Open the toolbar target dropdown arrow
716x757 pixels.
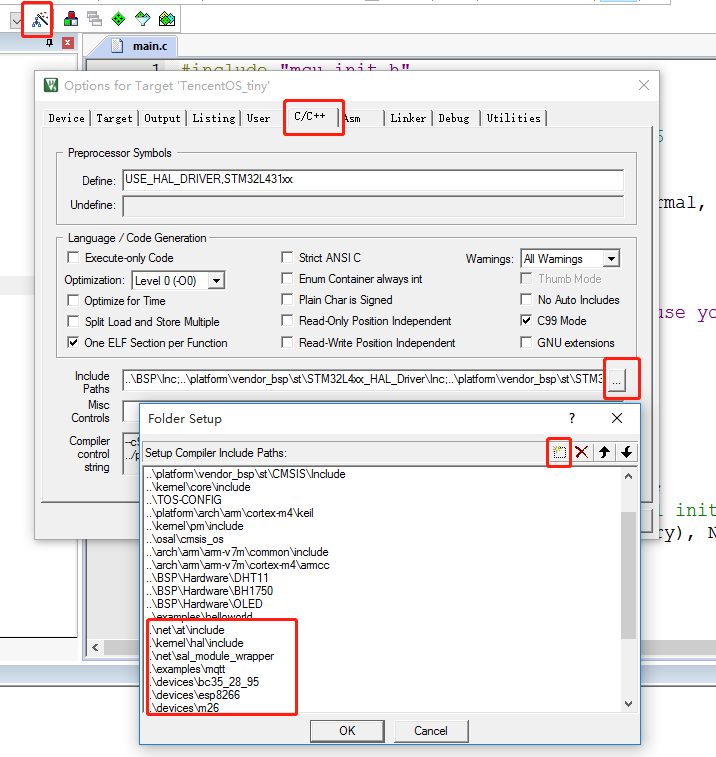pyautogui.click(x=16, y=21)
